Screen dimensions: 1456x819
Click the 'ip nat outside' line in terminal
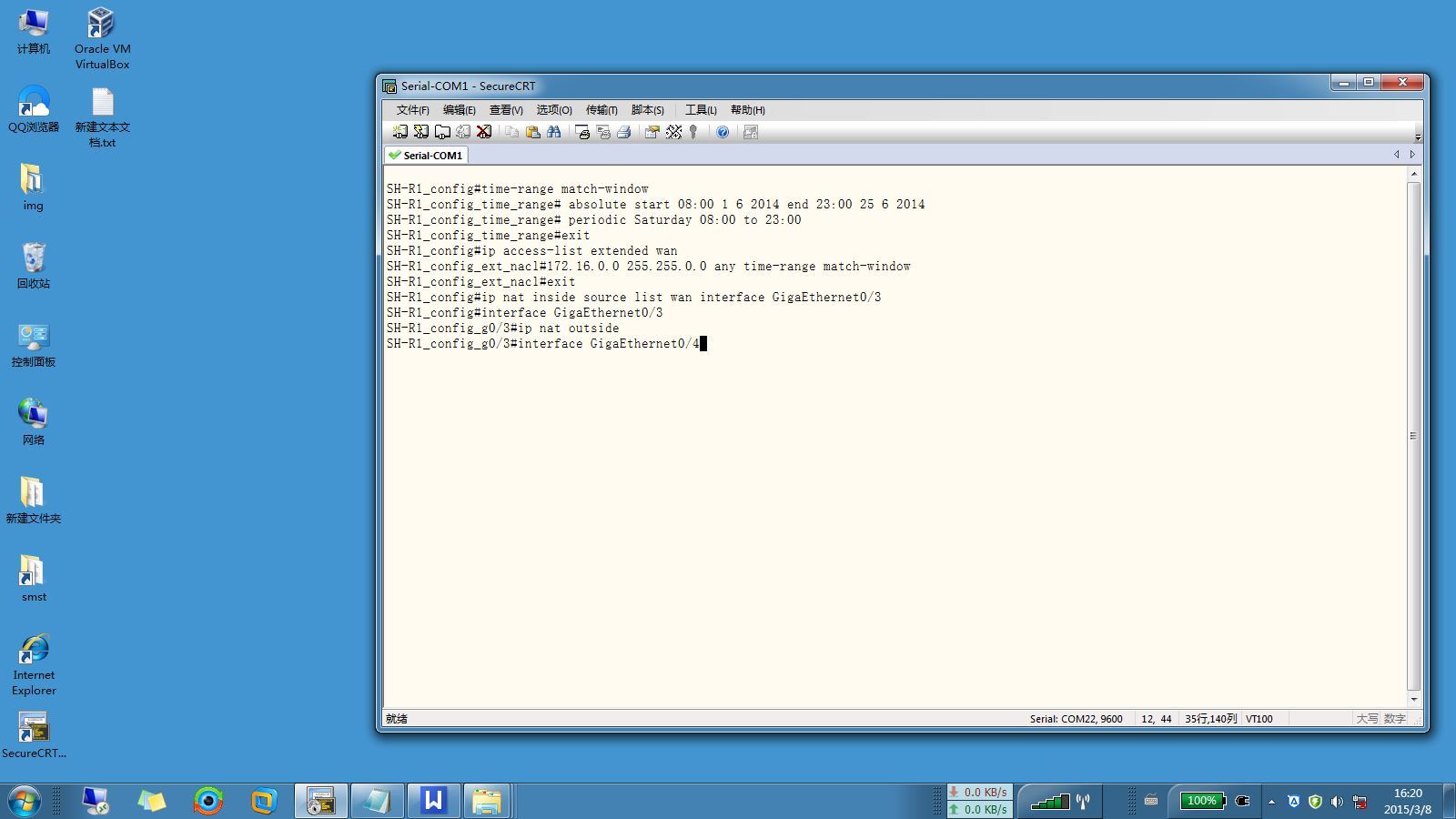pyautogui.click(x=503, y=329)
